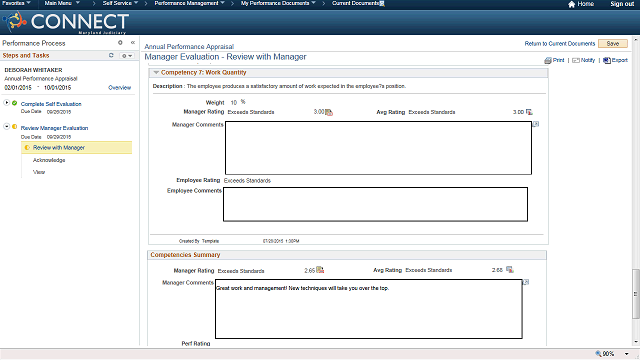Select the Acknowledge task

point(49,160)
